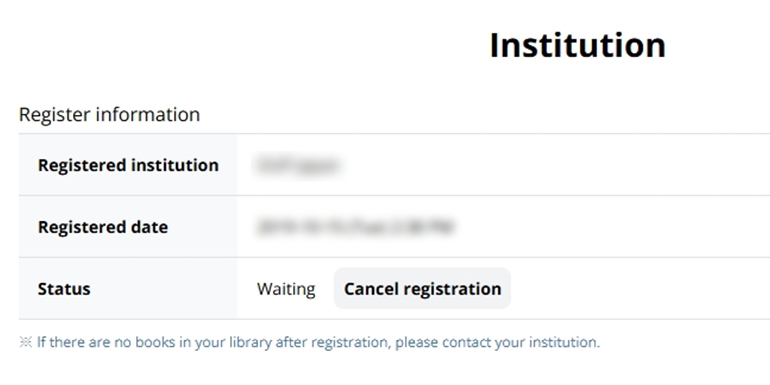This screenshot has height=385, width=770.
Task: Click the Register information section title
Action: coord(110,114)
